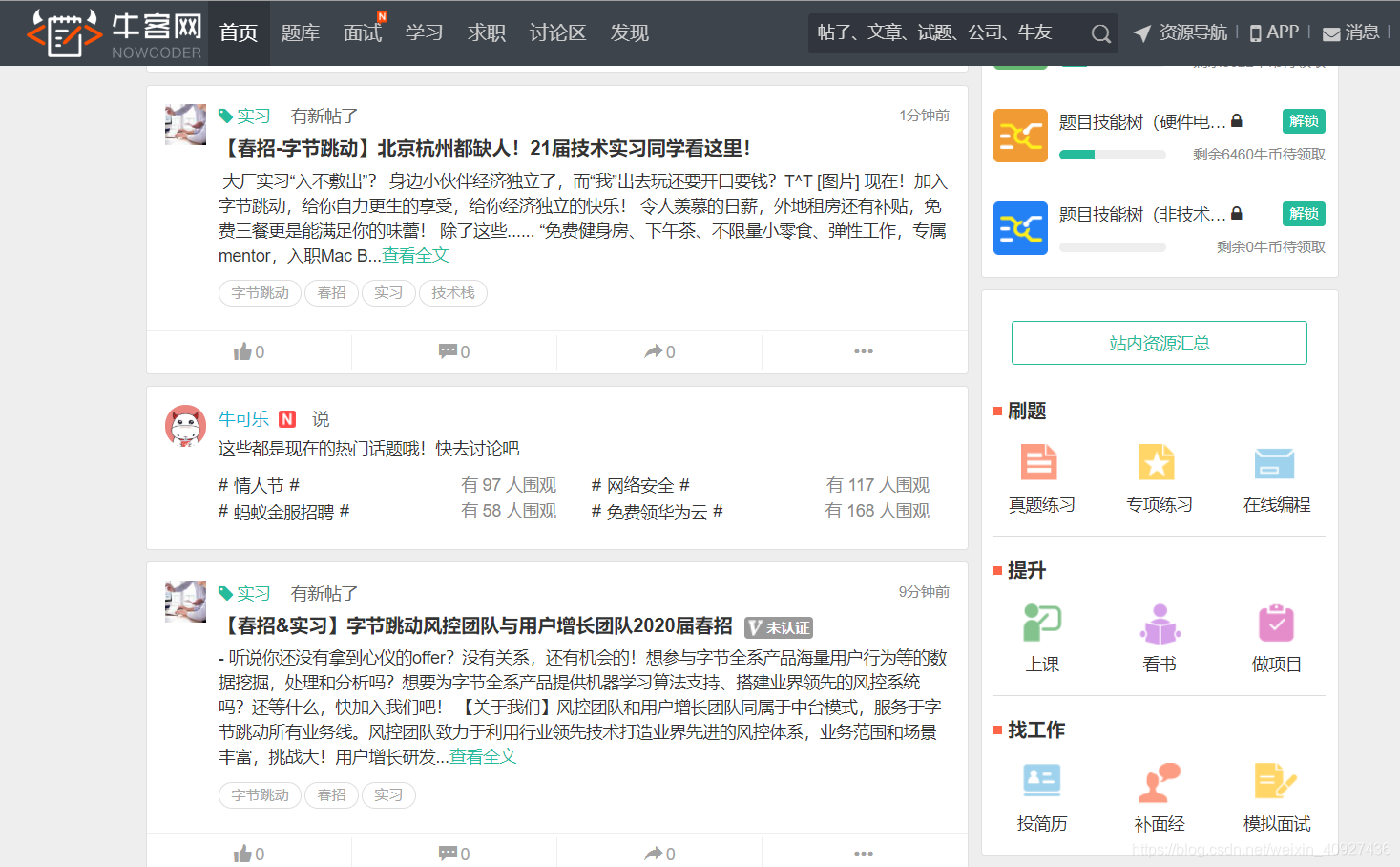Open 做项目 icon

1276,623
